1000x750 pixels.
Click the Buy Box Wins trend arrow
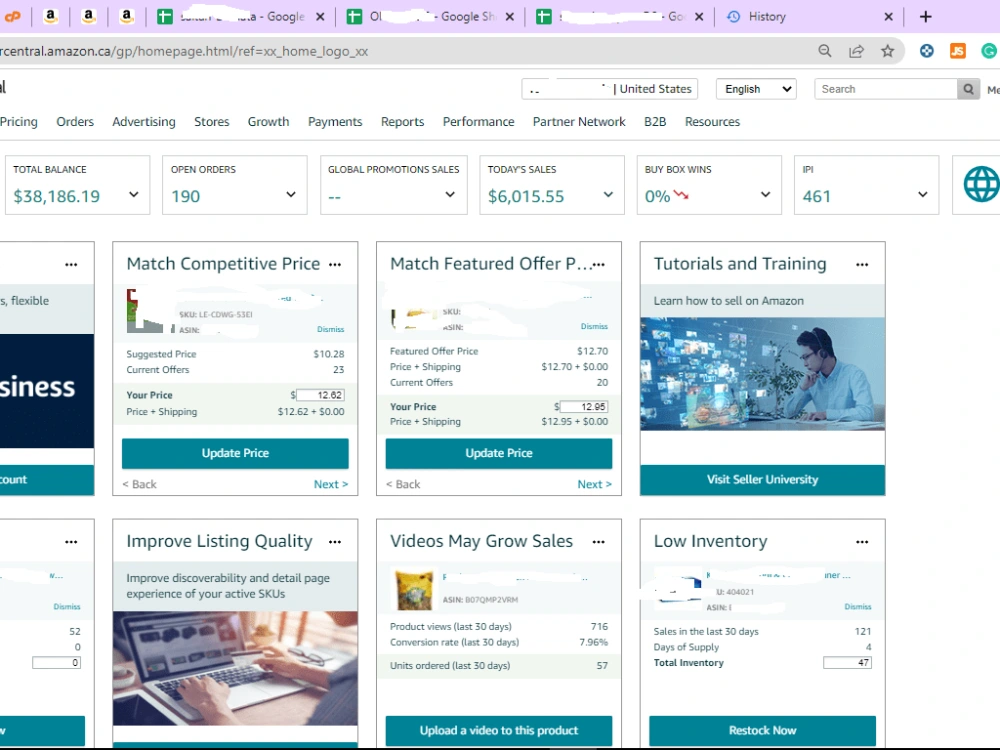click(681, 195)
